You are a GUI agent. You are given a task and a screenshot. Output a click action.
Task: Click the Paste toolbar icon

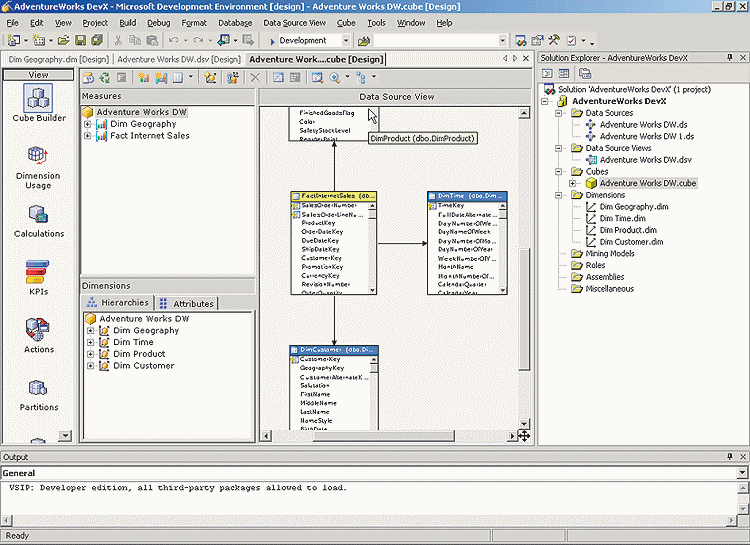pyautogui.click(x=152, y=41)
